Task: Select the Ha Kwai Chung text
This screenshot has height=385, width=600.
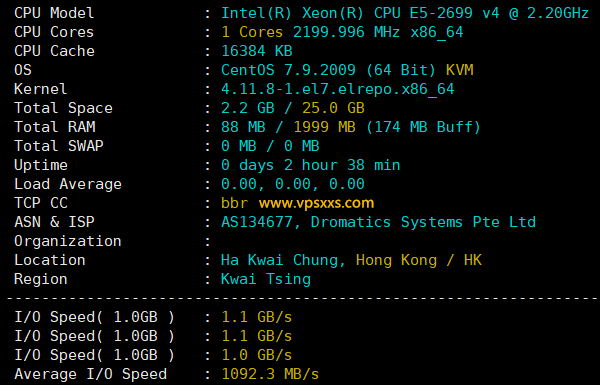Action: [279, 260]
